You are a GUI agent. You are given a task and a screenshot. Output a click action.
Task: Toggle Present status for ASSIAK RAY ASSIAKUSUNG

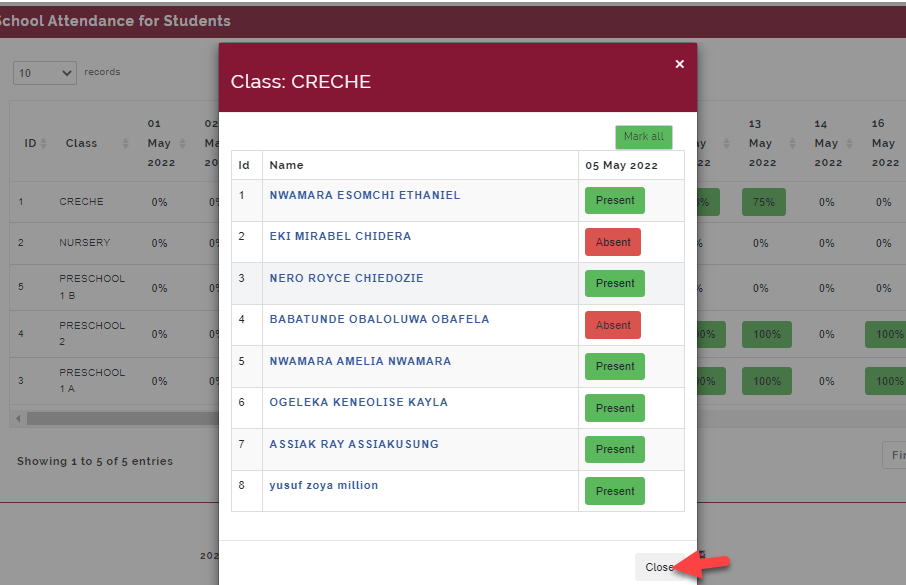[615, 449]
